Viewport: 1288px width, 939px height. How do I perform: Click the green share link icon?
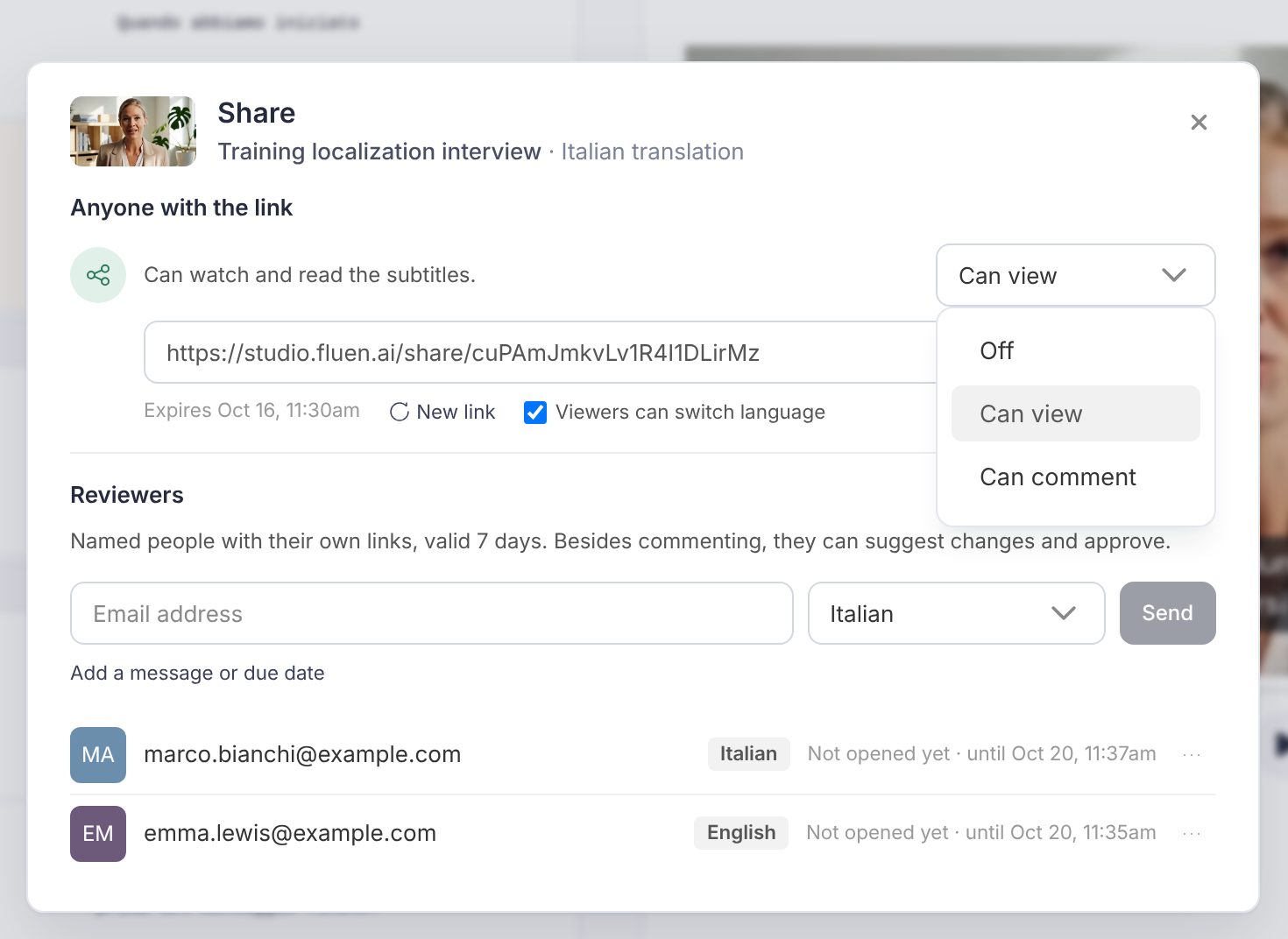[x=98, y=275]
